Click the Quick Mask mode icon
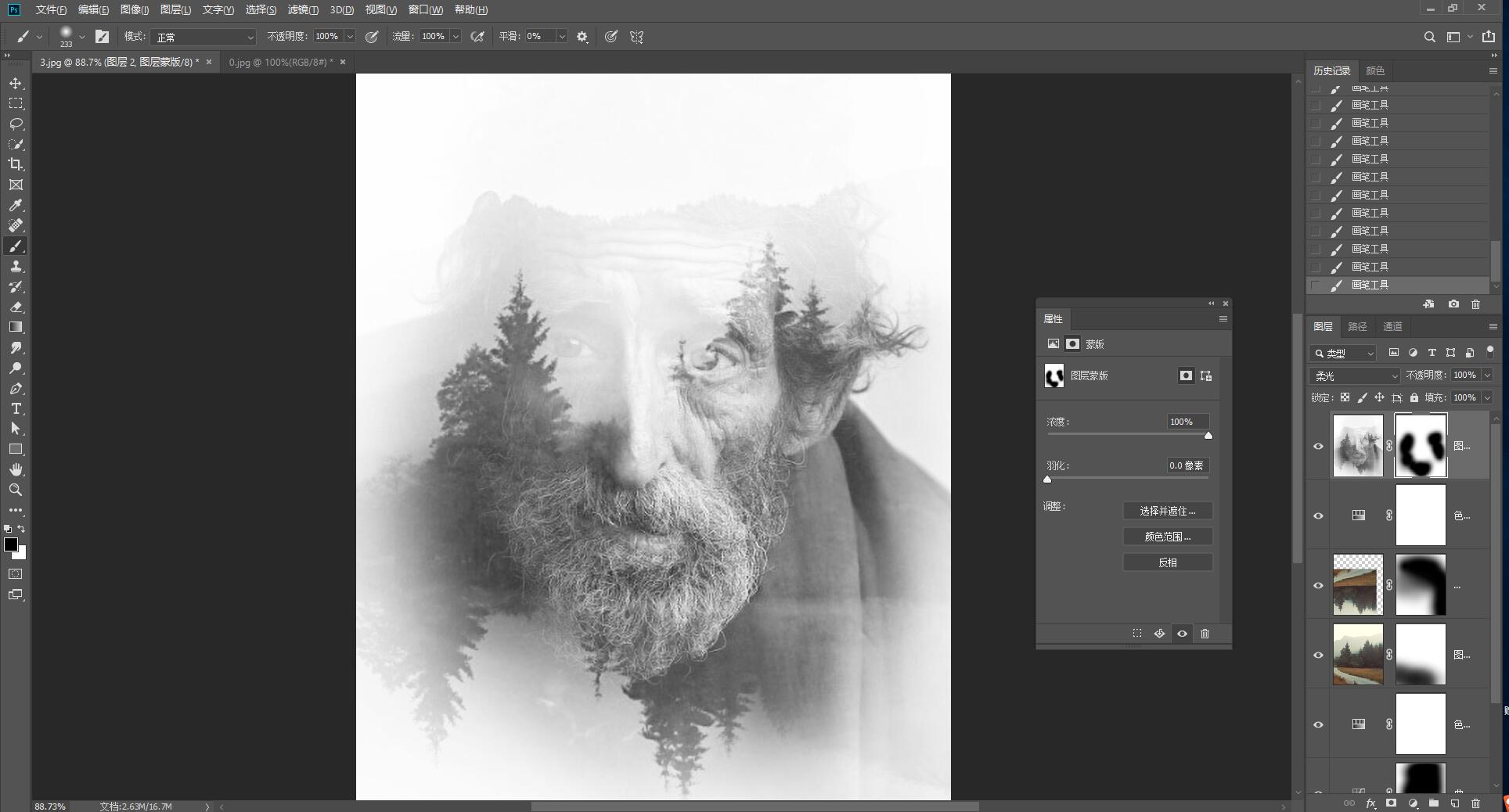 coord(16,573)
